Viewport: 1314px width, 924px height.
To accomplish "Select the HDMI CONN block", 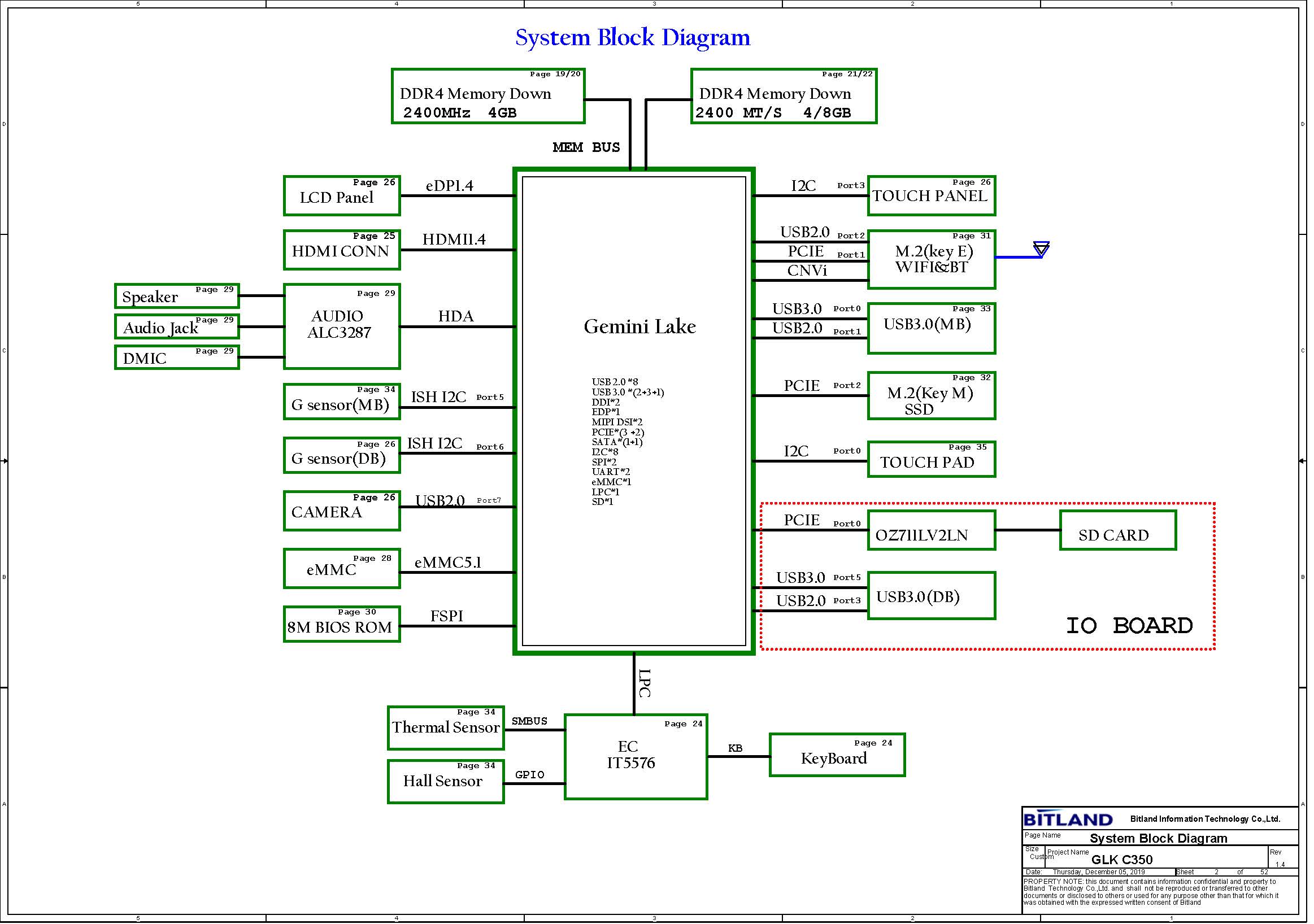I will click(342, 250).
